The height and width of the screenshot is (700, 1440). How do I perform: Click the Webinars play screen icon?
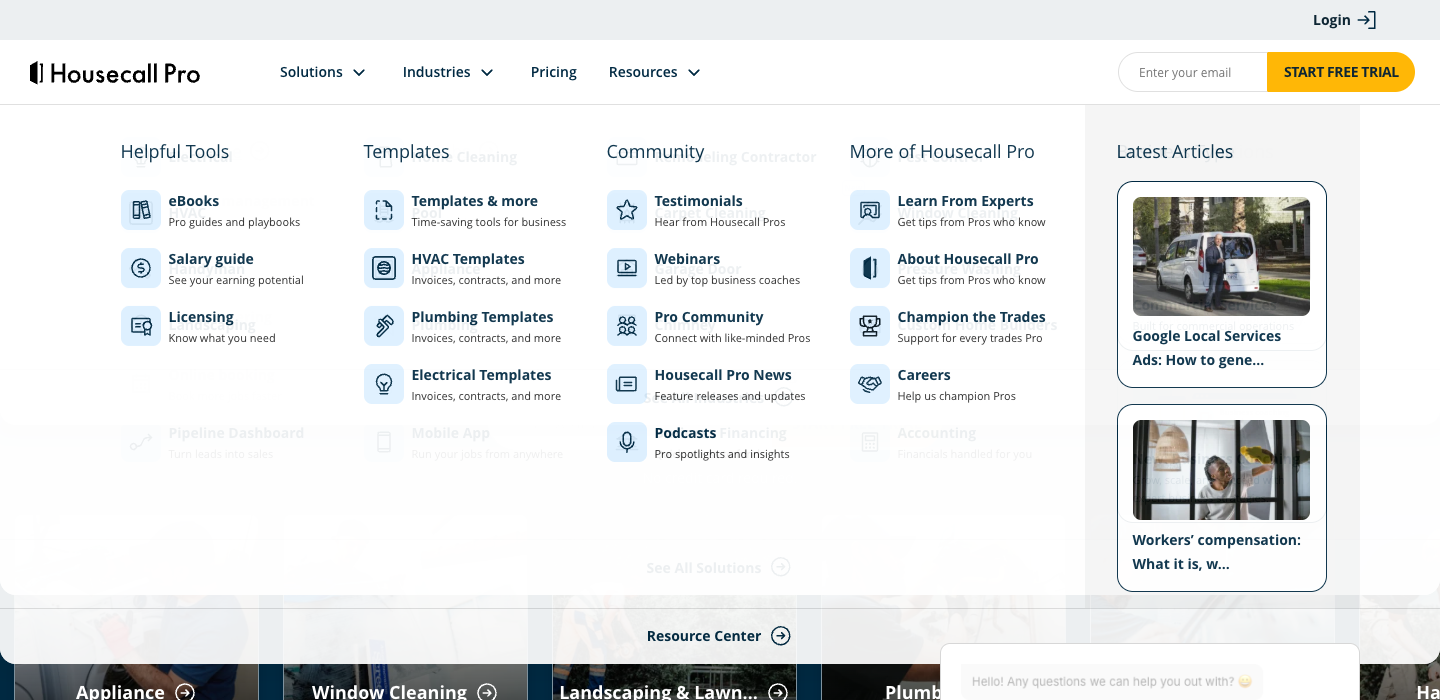point(627,268)
